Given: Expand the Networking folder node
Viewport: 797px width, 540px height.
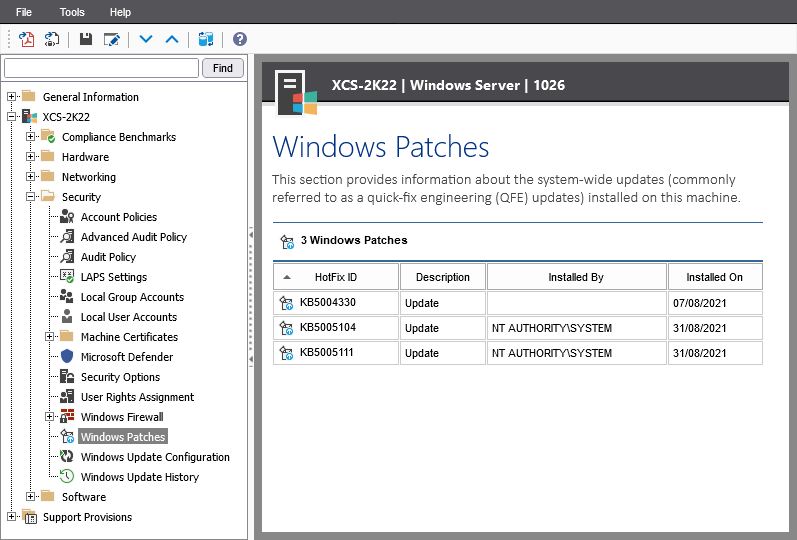Looking at the screenshot, I should tap(30, 177).
